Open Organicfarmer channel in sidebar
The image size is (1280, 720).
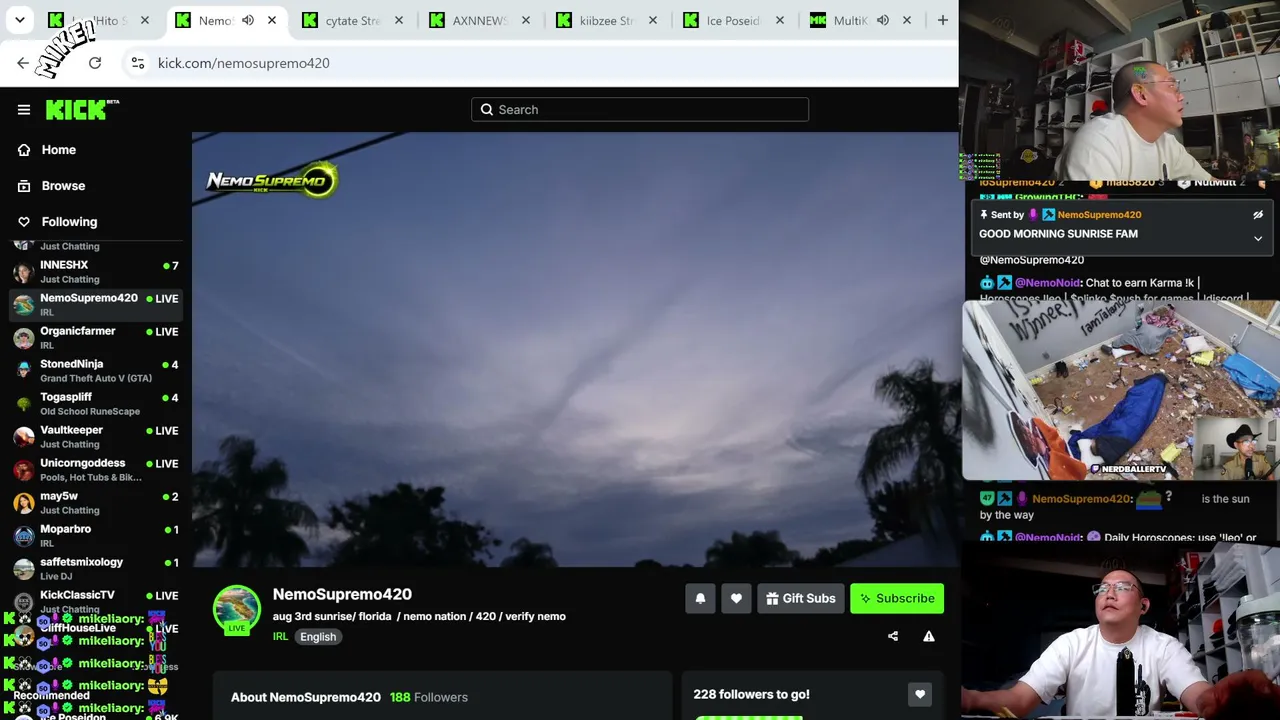tap(96, 337)
